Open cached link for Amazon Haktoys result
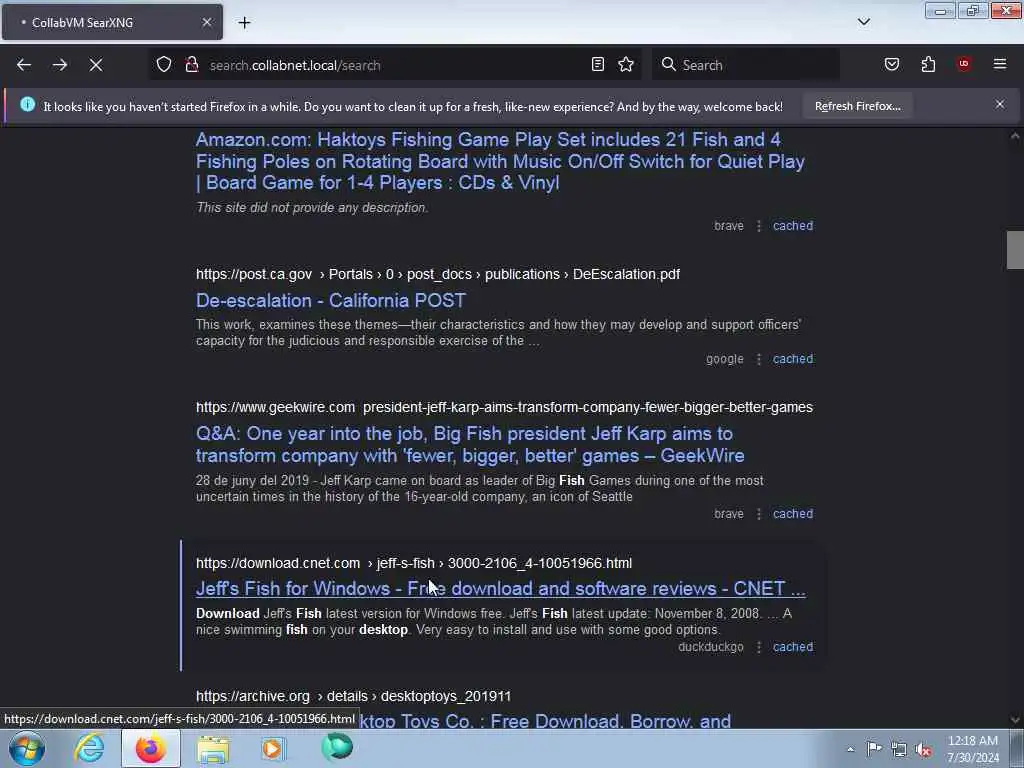 793,226
